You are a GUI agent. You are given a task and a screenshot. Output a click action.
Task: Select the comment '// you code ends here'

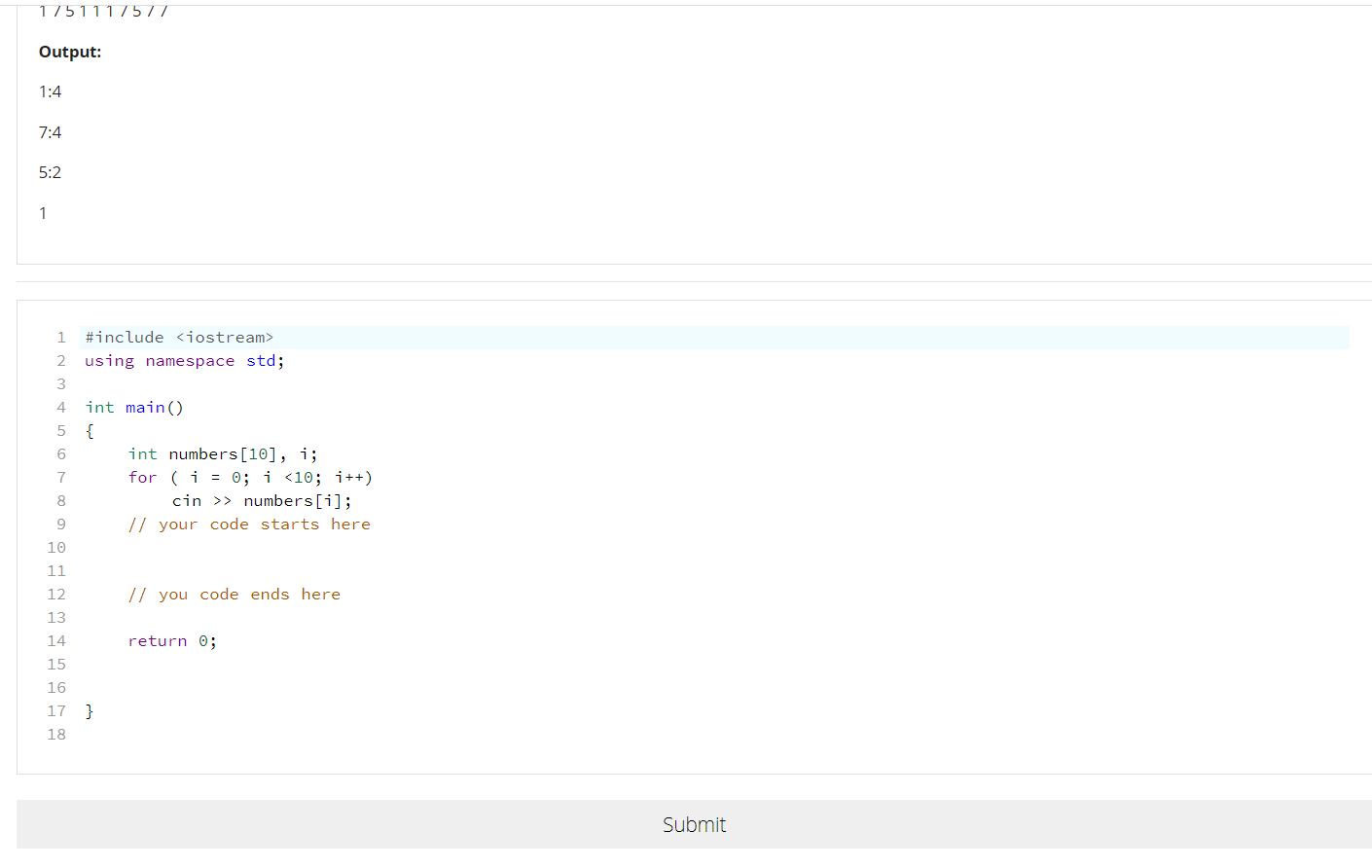(x=234, y=594)
